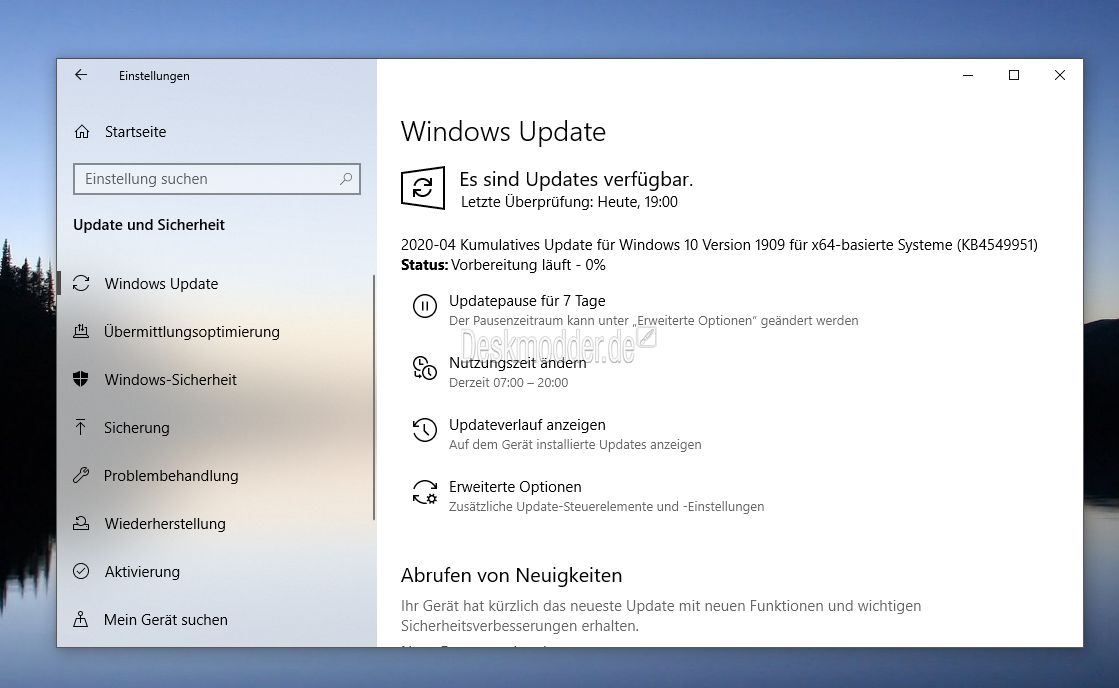The image size is (1119, 688).
Task: Click the Mein Gerät suchen icon
Action: tap(81, 619)
